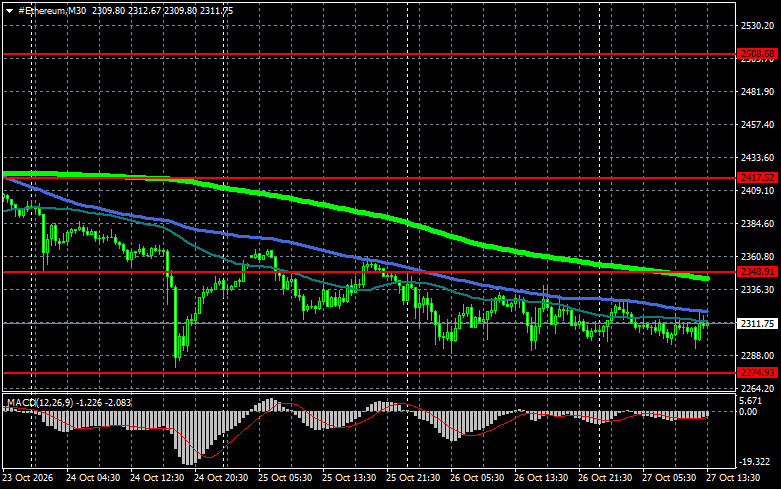Select the red 2274.93 price level label

point(757,373)
